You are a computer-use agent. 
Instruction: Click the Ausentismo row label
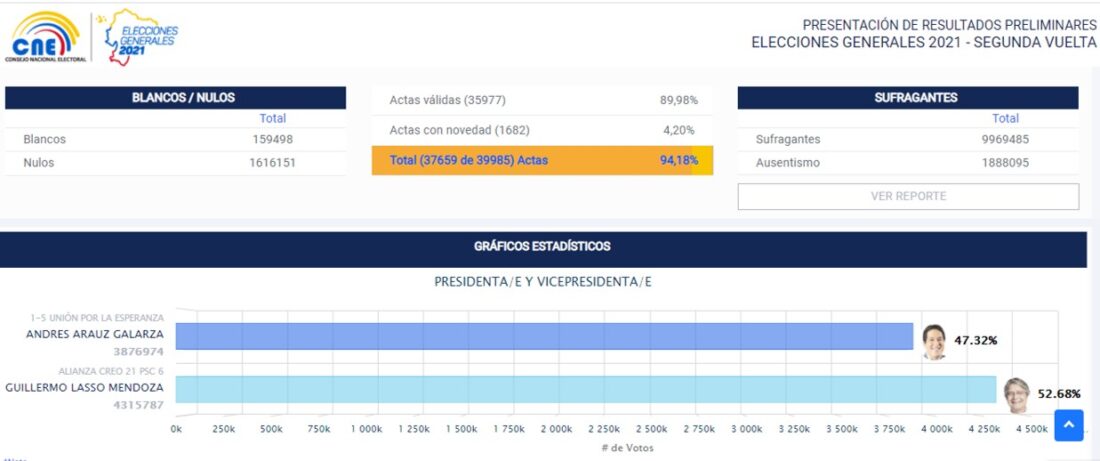tap(788, 162)
